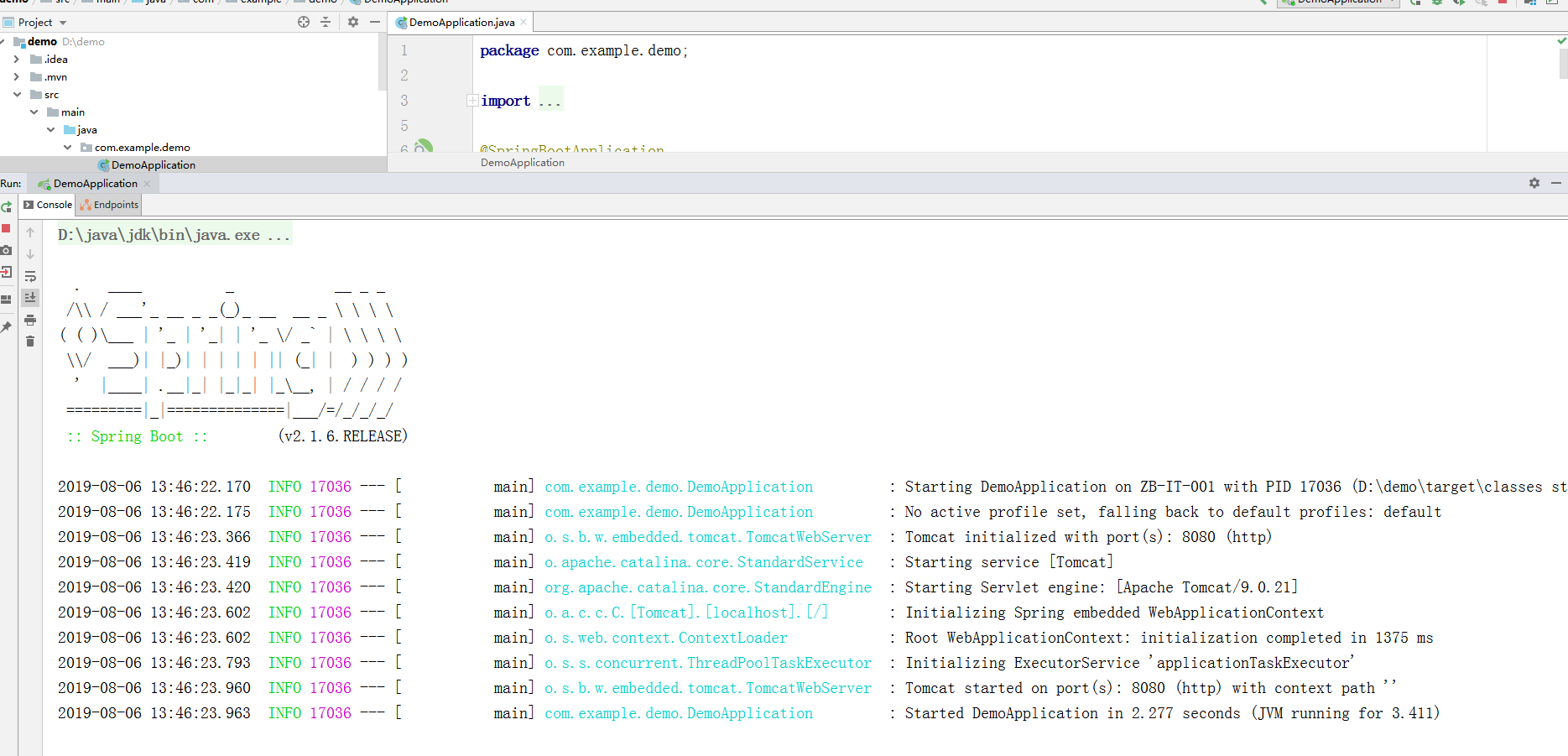Screen dimensions: 1568x756
Task: Click the print console output icon
Action: click(x=30, y=320)
